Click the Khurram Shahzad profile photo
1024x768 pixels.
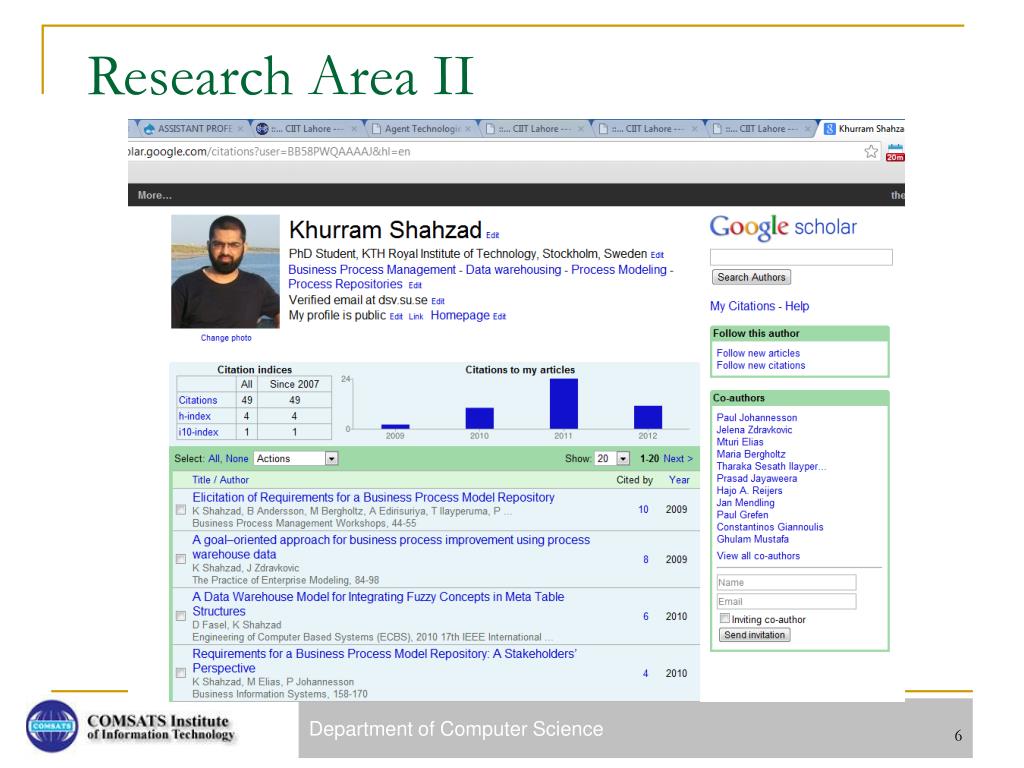click(x=225, y=272)
